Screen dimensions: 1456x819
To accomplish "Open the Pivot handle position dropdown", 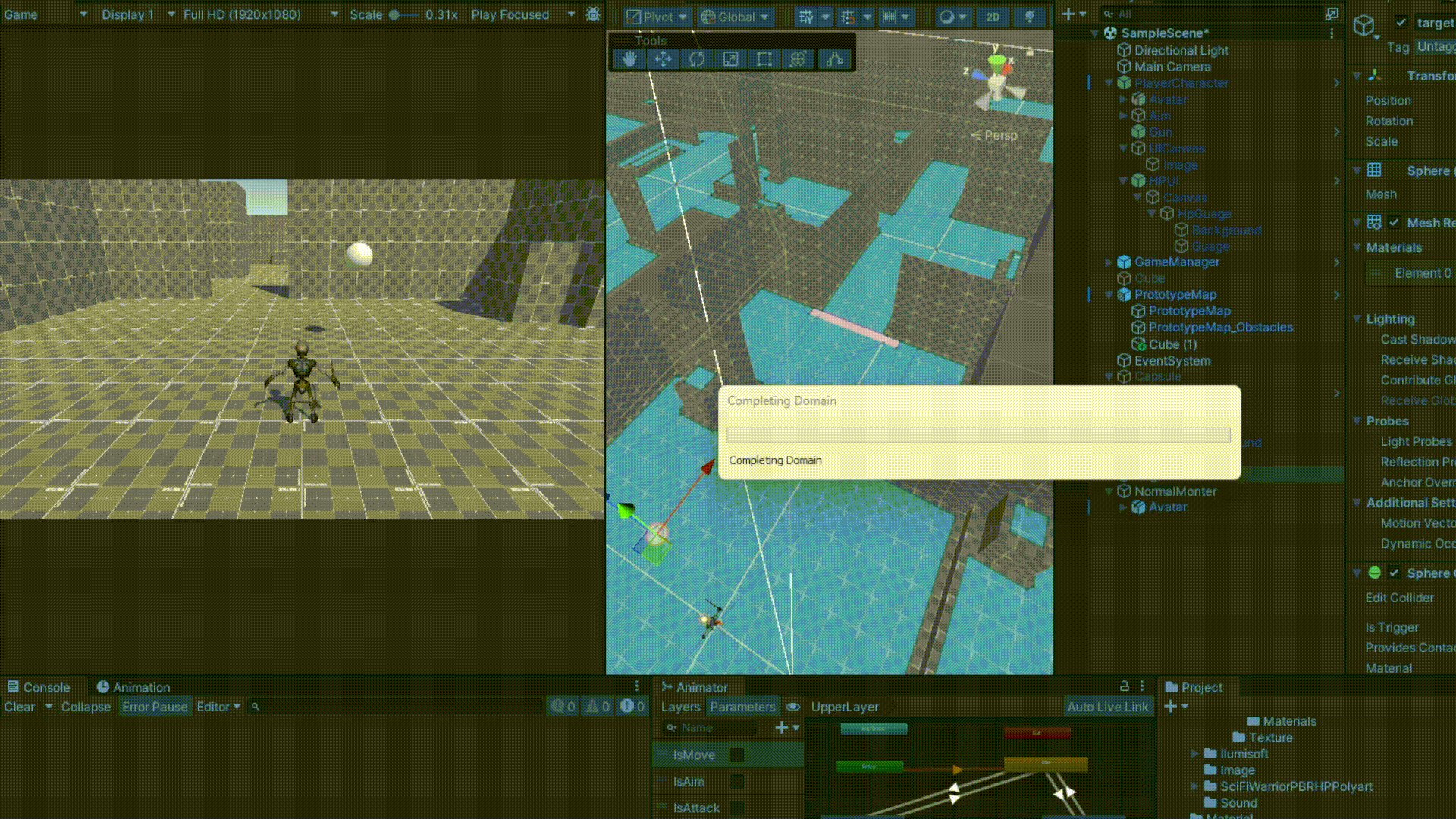I will [657, 17].
